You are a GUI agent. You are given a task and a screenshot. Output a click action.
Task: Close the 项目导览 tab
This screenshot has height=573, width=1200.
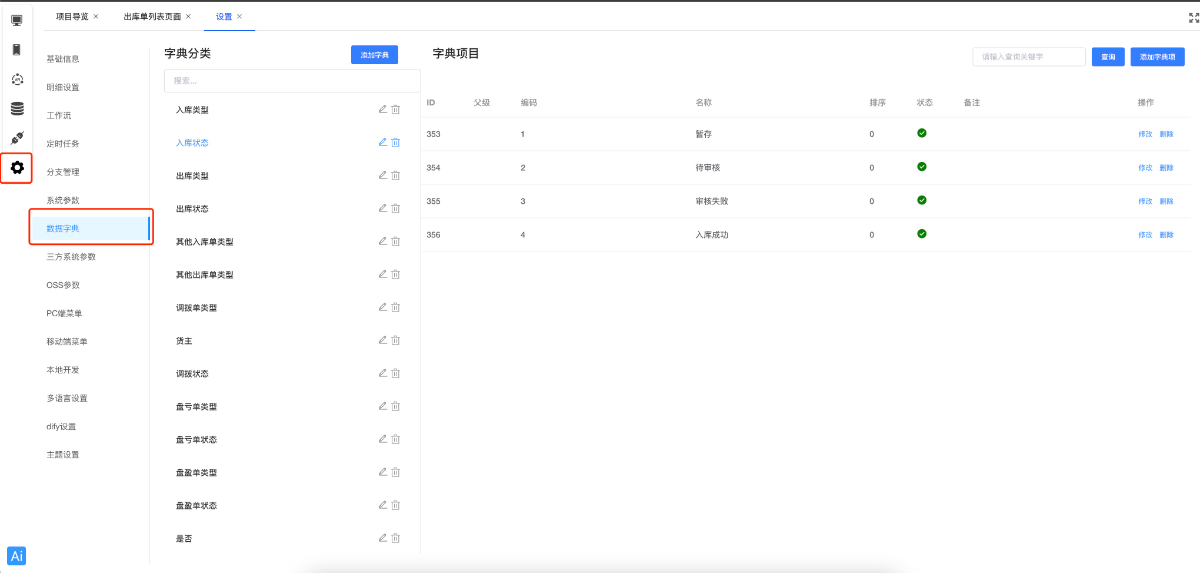95,17
